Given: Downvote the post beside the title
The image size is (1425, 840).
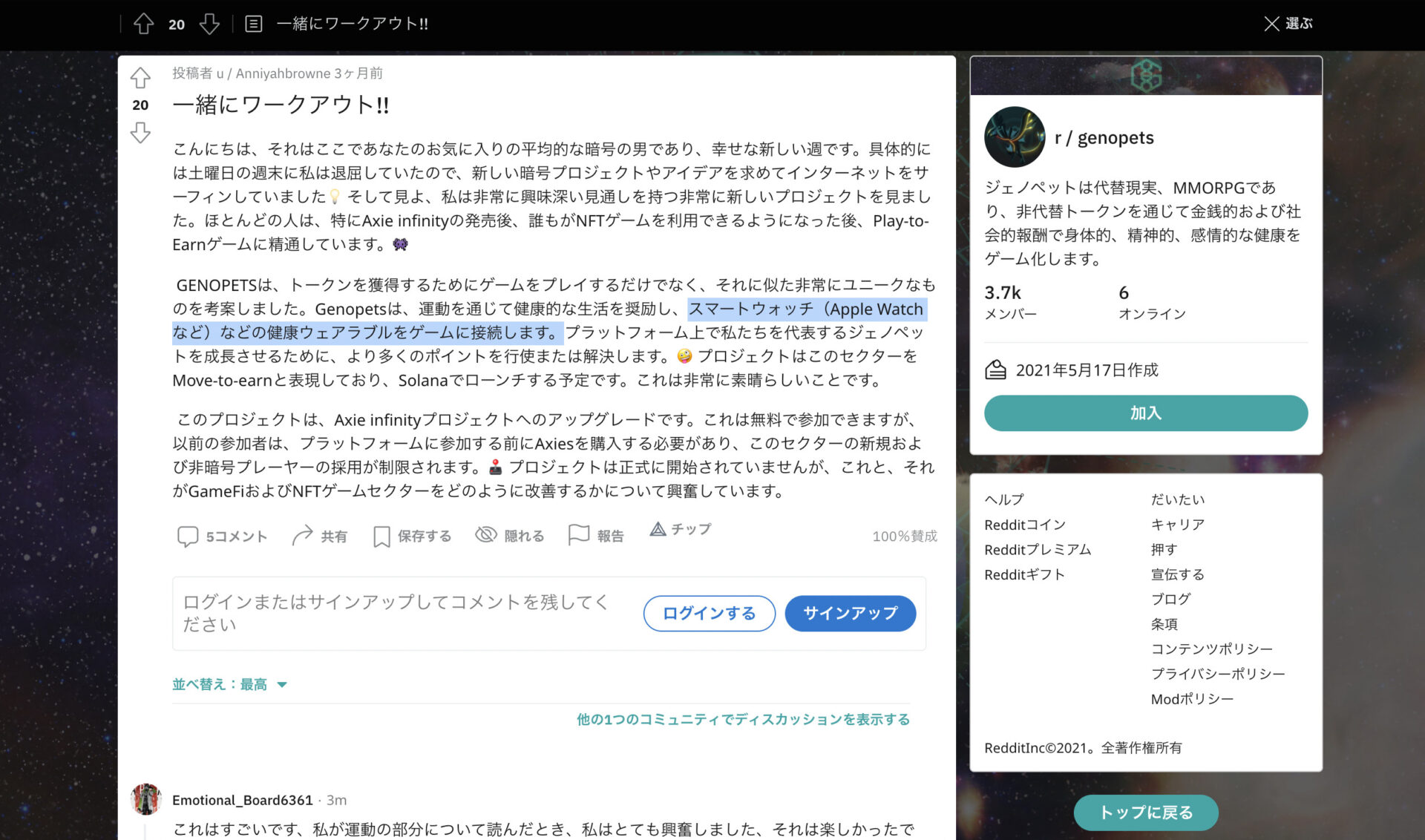Looking at the screenshot, I should pyautogui.click(x=140, y=133).
